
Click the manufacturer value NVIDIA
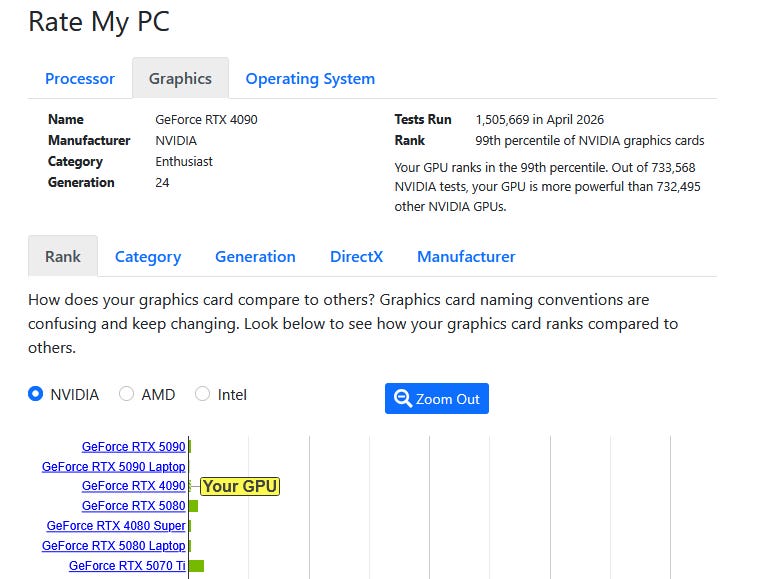(176, 140)
